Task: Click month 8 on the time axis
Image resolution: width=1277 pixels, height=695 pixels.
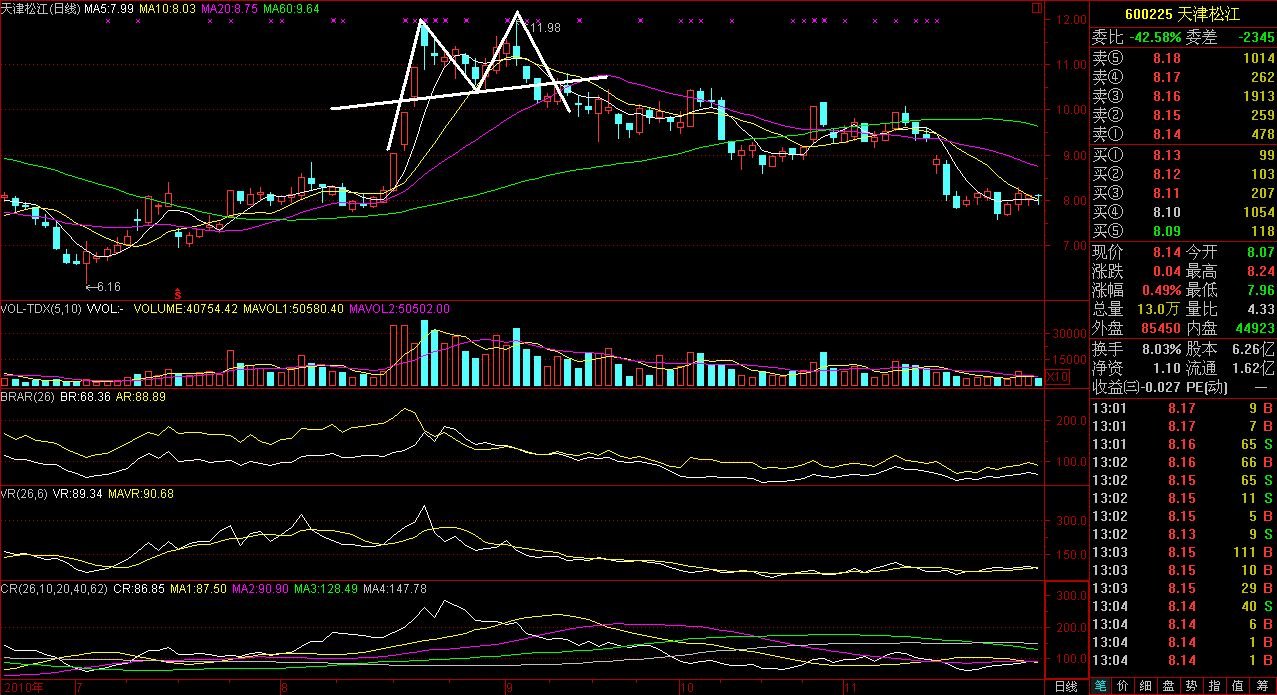Action: (285, 688)
